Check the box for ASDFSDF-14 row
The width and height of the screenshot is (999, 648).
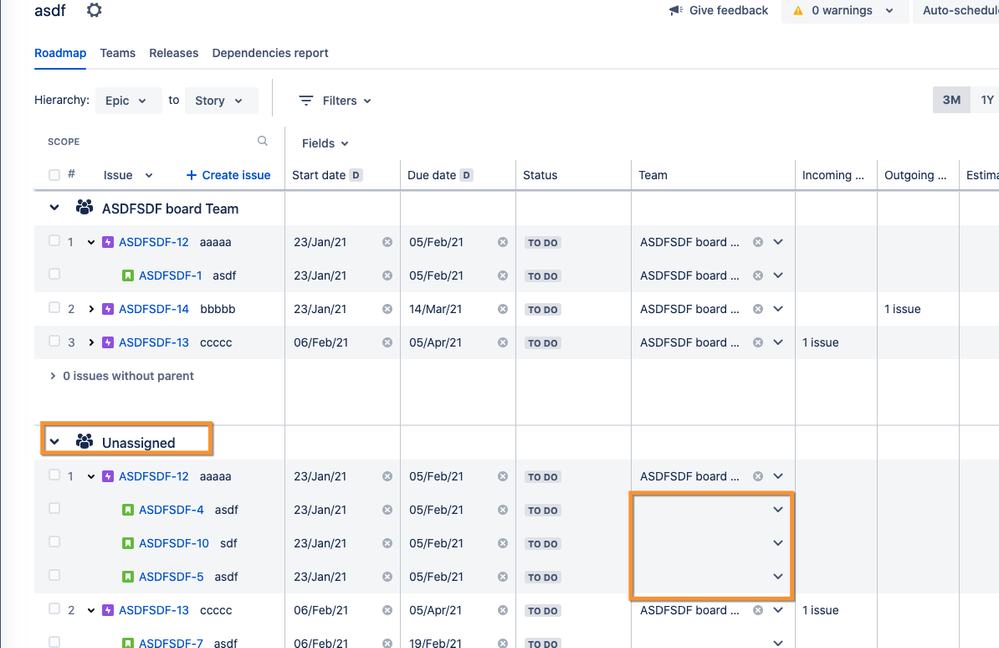point(54,308)
